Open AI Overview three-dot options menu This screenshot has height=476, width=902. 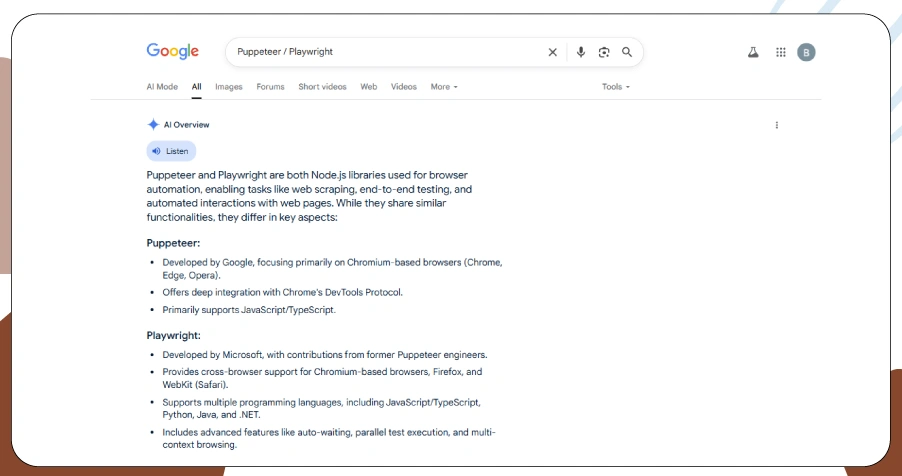(777, 125)
